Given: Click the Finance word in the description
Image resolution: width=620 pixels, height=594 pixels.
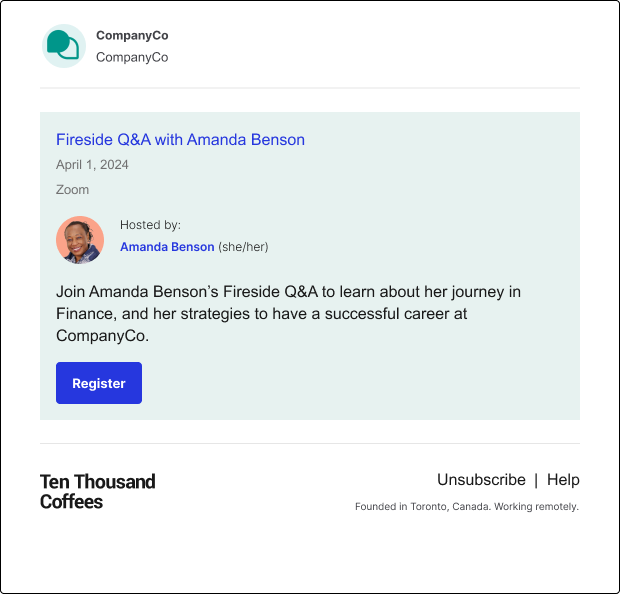Looking at the screenshot, I should pos(86,314).
